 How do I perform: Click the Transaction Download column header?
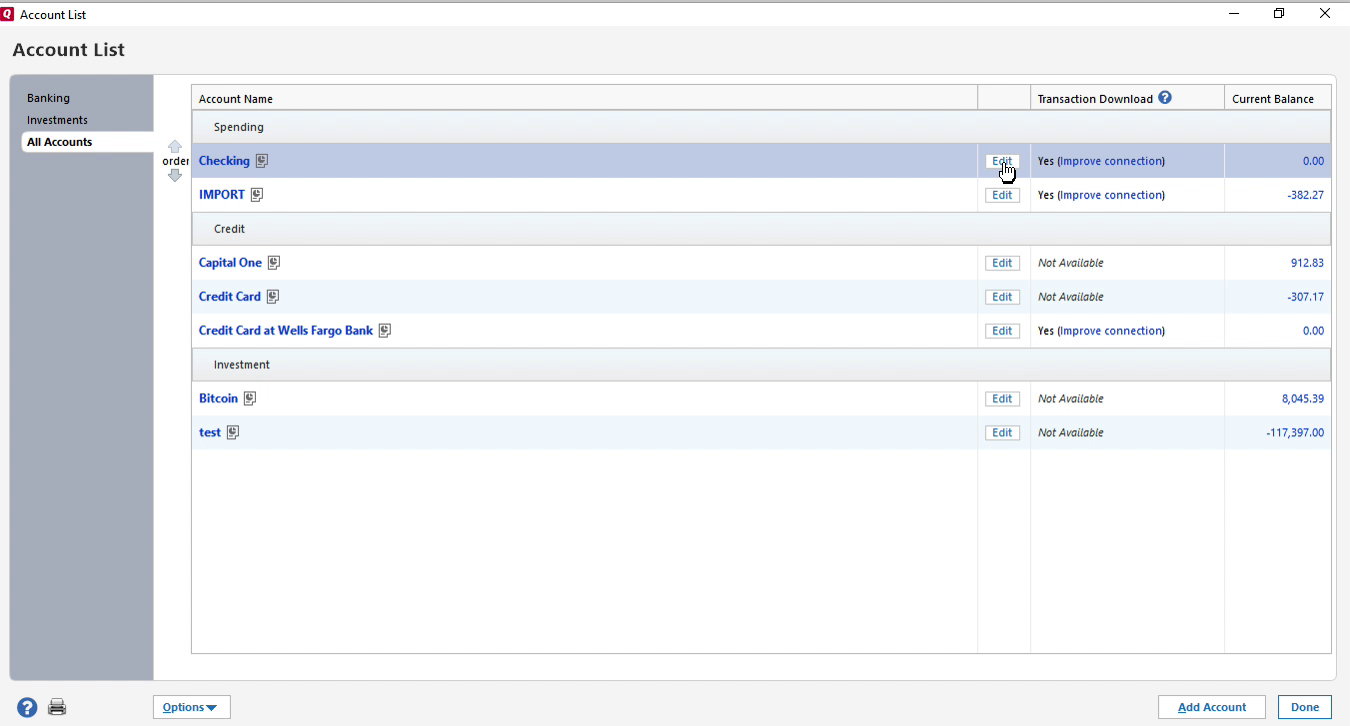(x=1127, y=98)
